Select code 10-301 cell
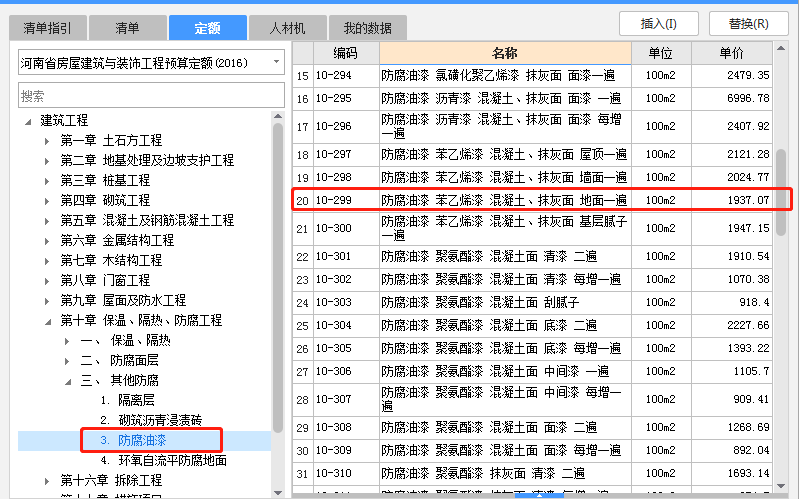799x499 pixels. click(346, 256)
